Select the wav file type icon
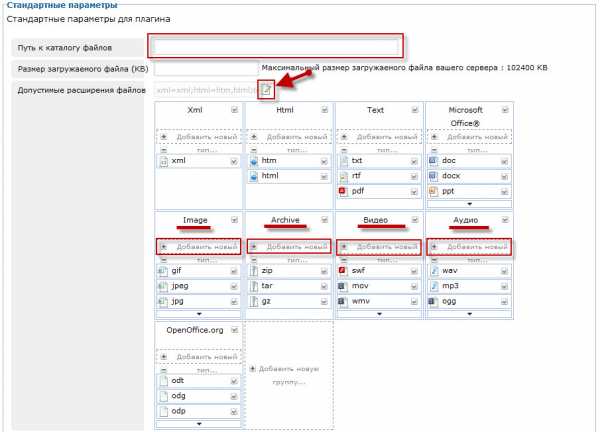The height and width of the screenshot is (432, 600). (x=434, y=271)
